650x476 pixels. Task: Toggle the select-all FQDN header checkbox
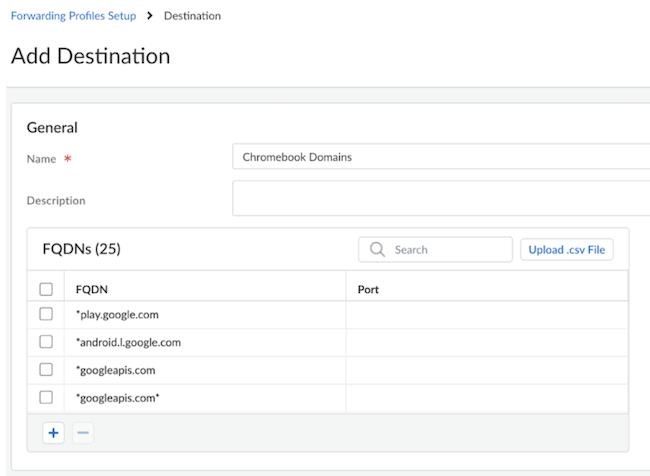tap(46, 289)
